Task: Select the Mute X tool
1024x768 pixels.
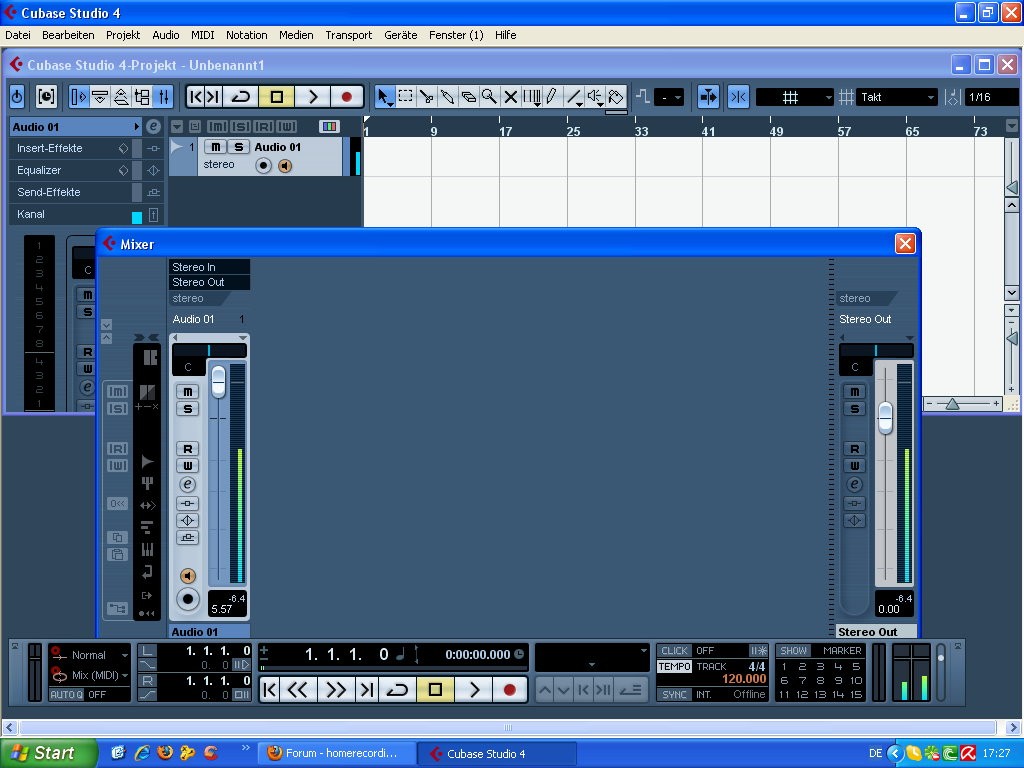Action: click(511, 97)
